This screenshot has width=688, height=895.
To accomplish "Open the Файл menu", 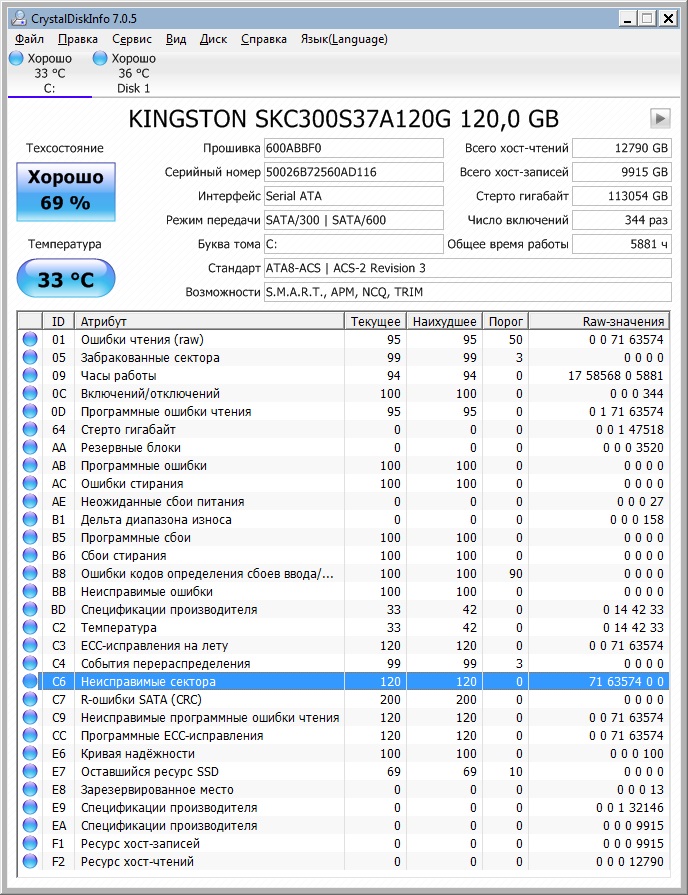I will (x=29, y=39).
